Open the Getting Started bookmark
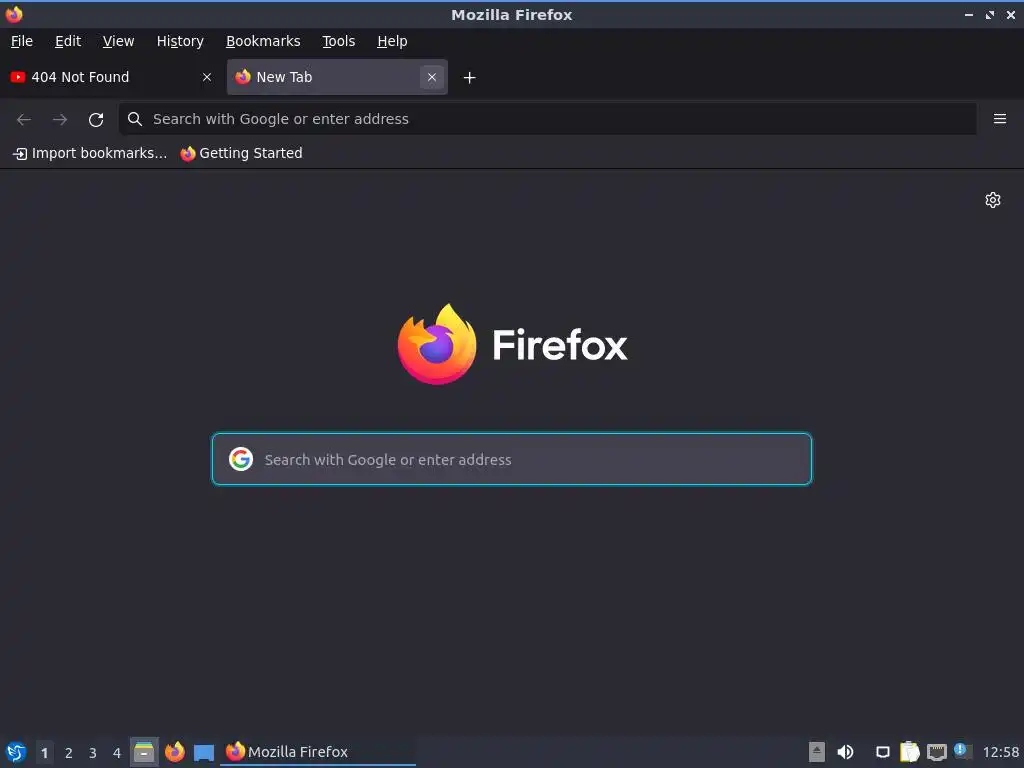The image size is (1024, 768). pos(242,153)
